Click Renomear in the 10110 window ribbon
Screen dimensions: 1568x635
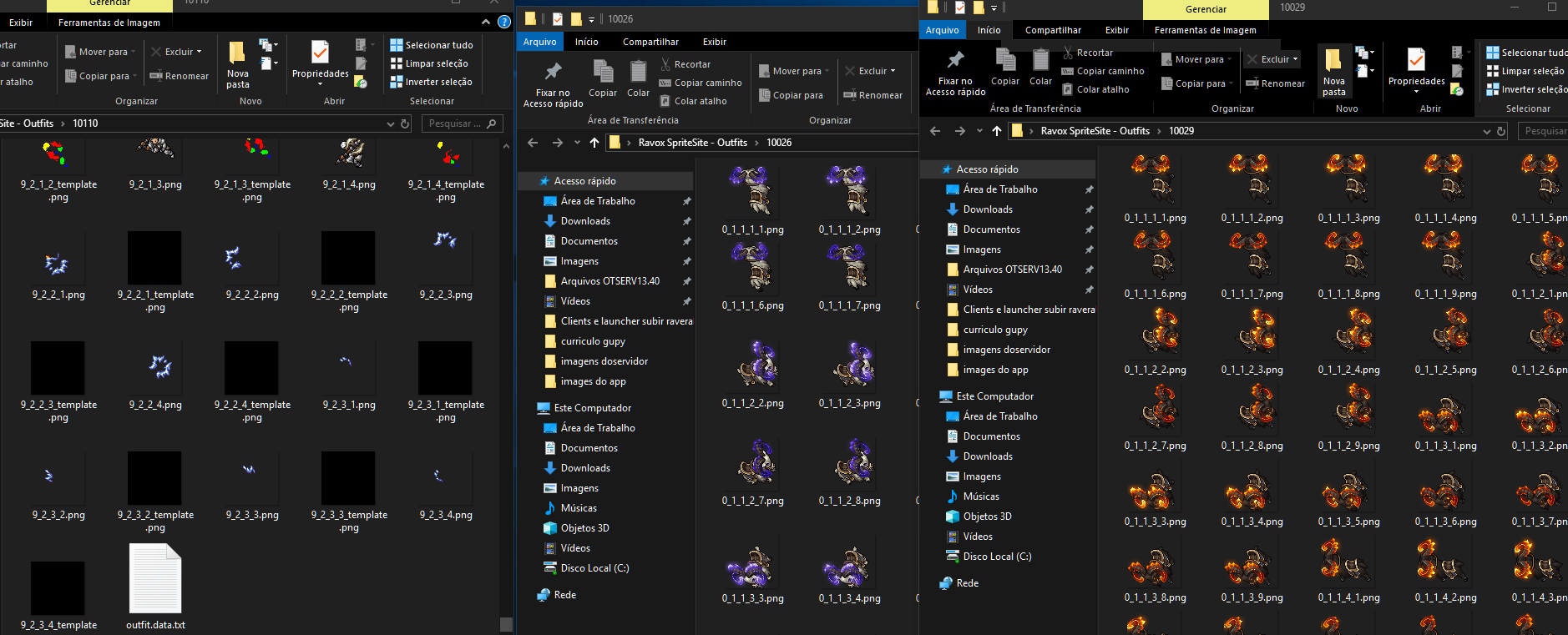(x=180, y=76)
